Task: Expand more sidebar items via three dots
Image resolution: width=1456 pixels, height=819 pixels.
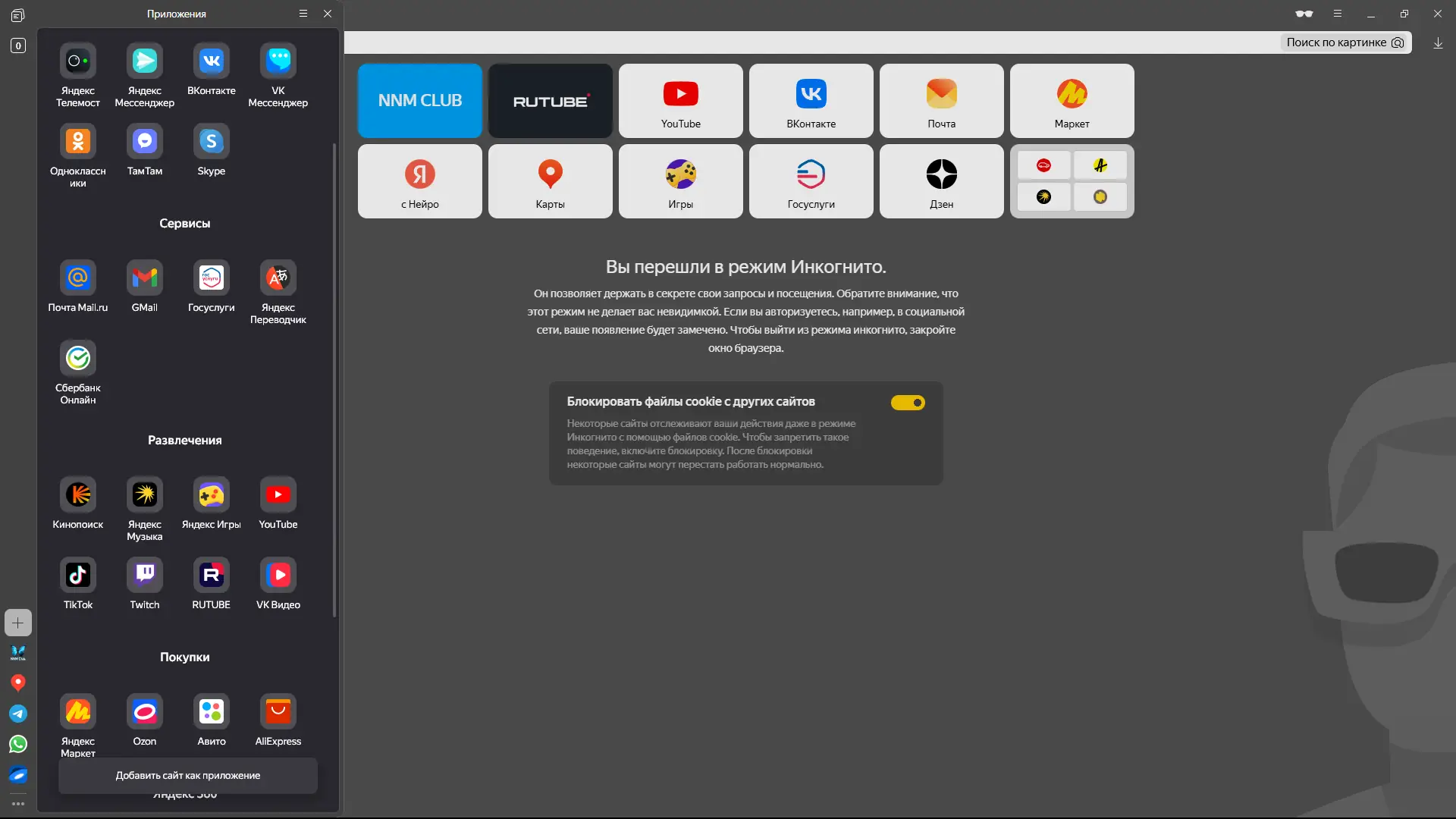Action: (18, 803)
